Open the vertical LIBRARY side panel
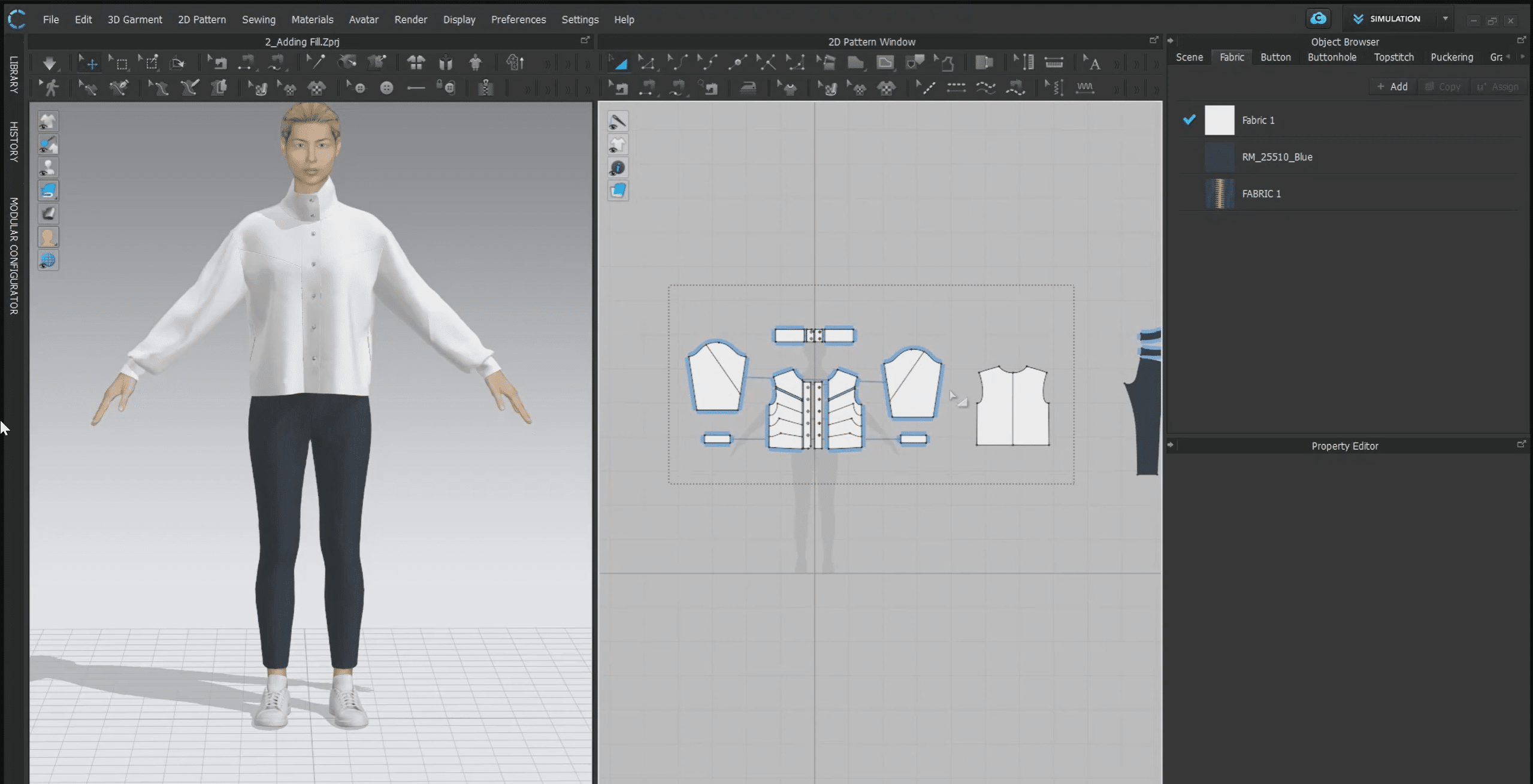 click(x=13, y=75)
